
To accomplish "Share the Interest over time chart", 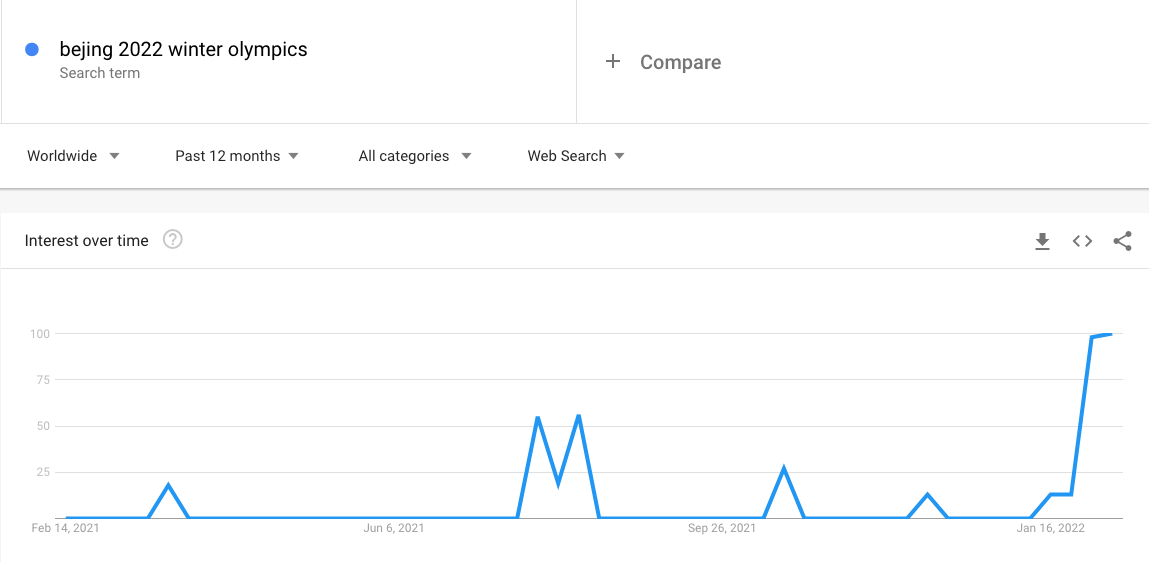I will [1122, 241].
